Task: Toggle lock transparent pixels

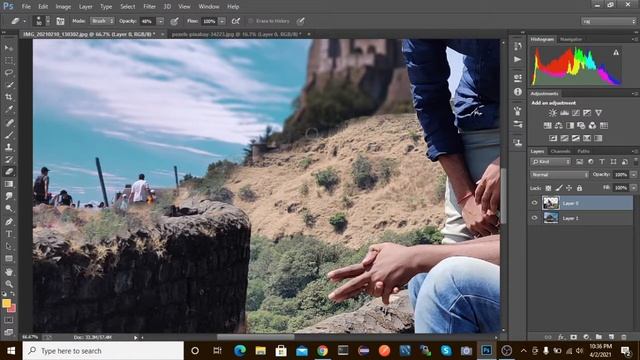Action: 548,188
